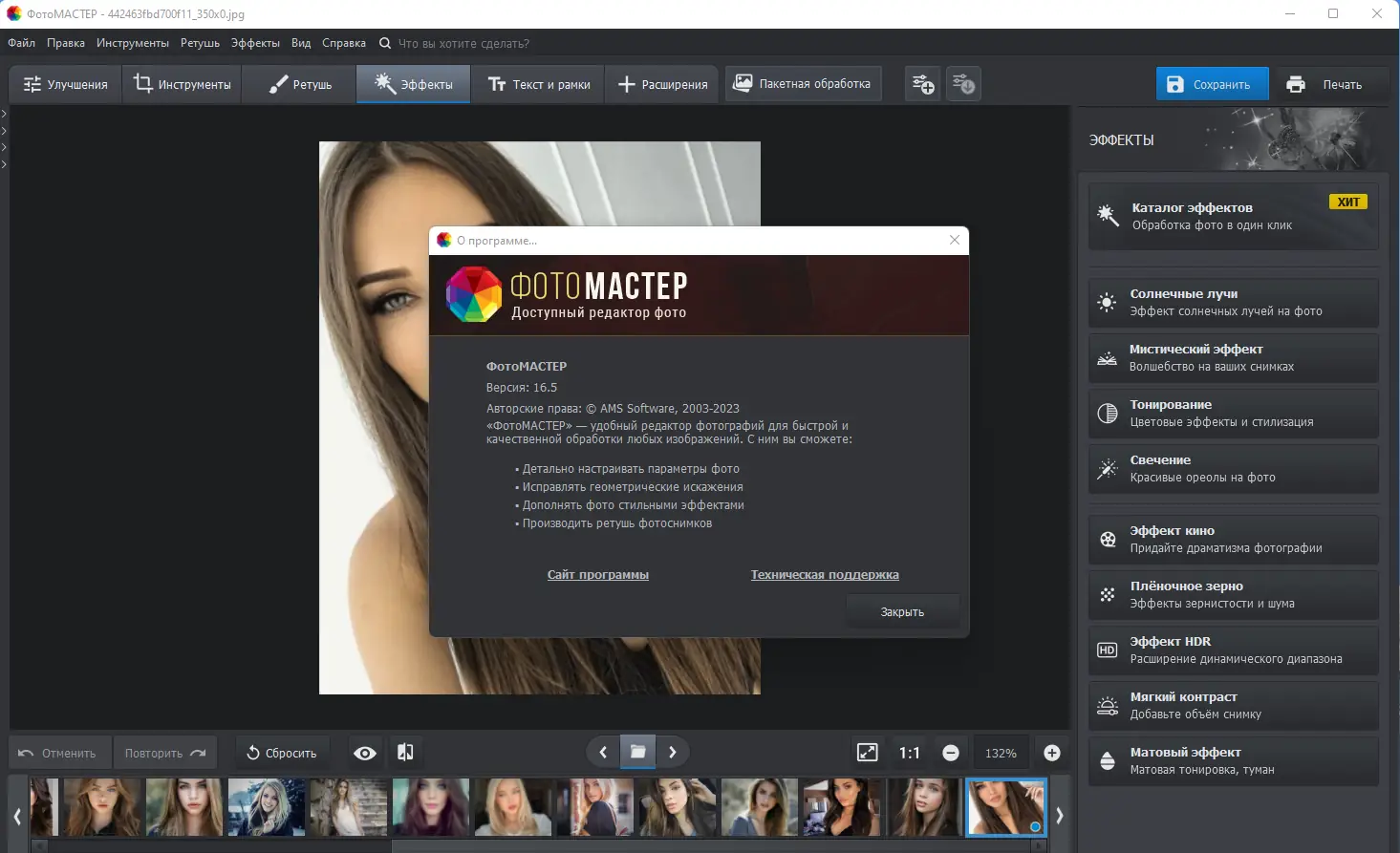Open the Солнечные лучи effect
This screenshot has width=1400, height=853.
tap(1233, 303)
